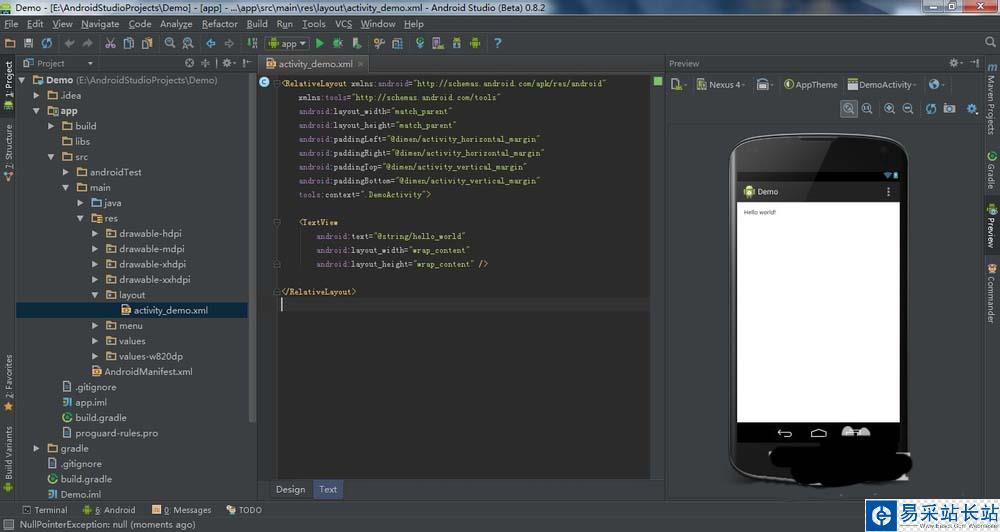Collapse the res folder
This screenshot has width=1000, height=532.
tap(80, 218)
